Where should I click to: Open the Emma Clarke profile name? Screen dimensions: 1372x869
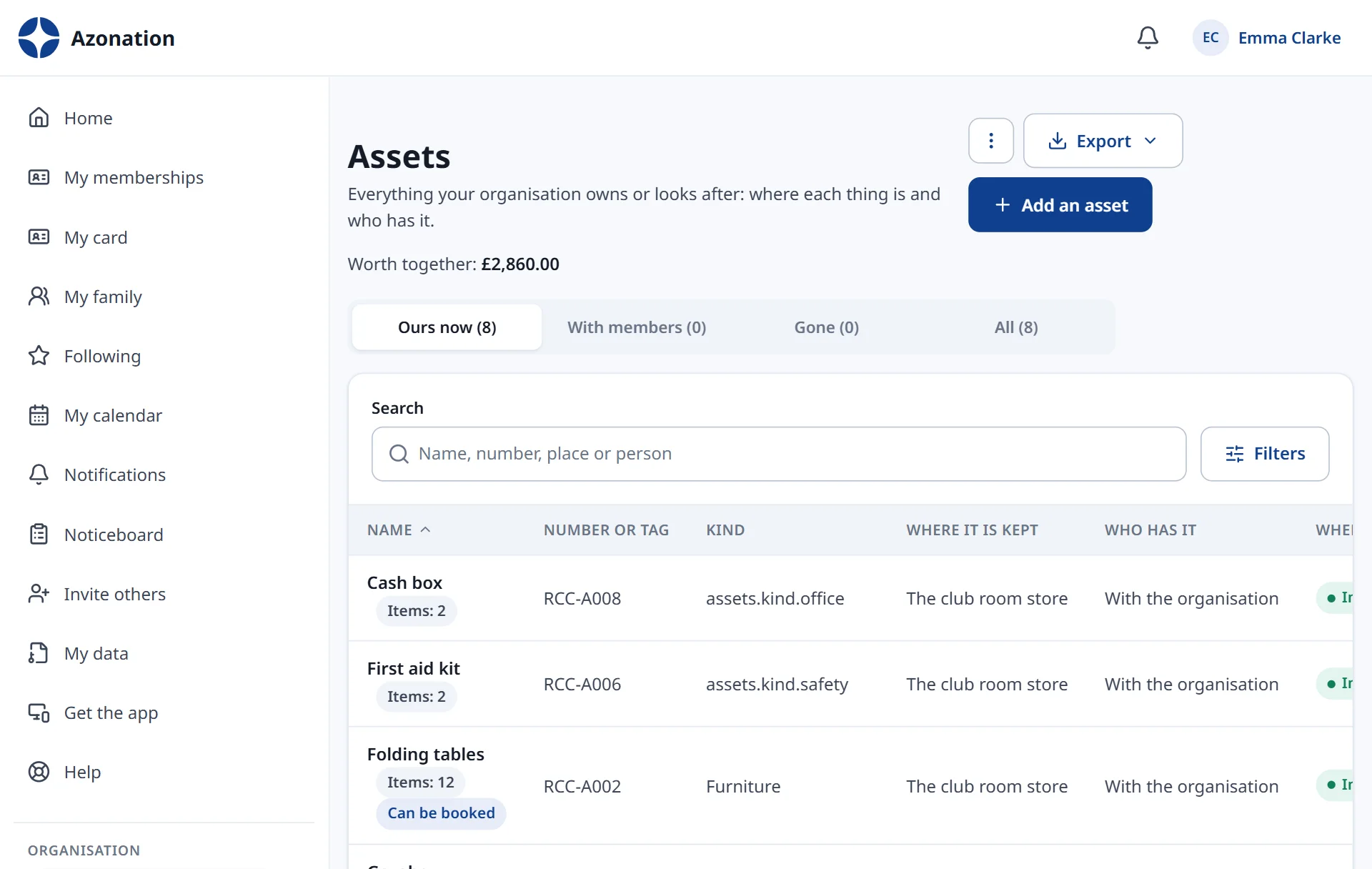click(1289, 38)
